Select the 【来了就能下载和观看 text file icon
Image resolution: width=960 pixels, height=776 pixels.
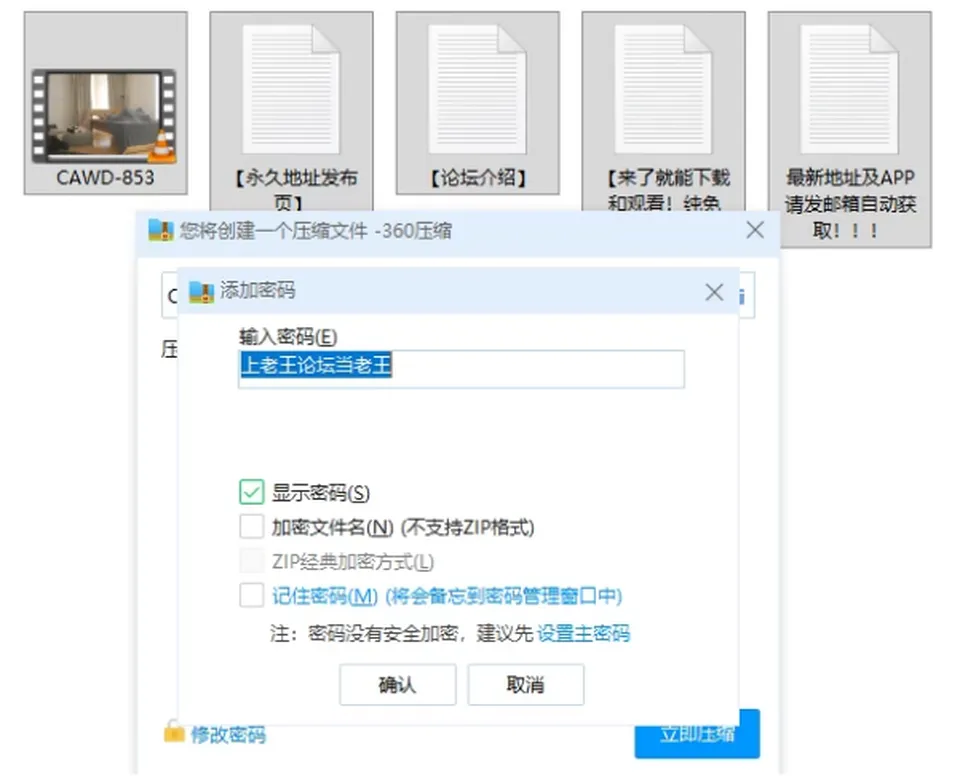[x=664, y=89]
